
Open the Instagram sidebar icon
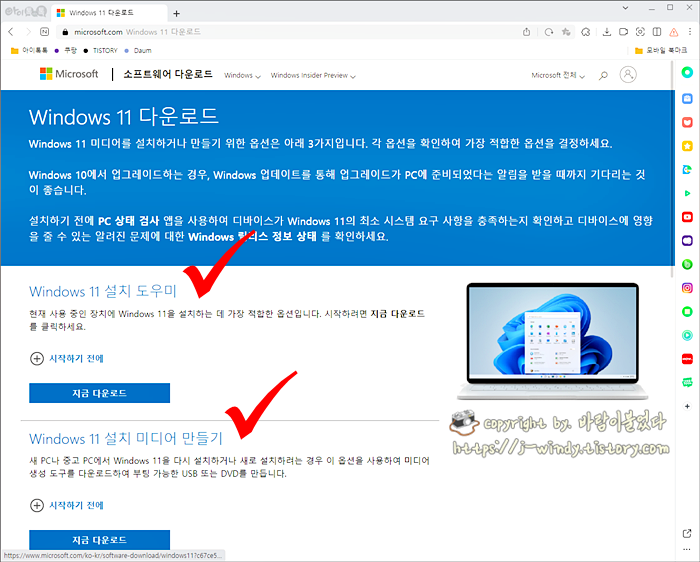[687, 288]
